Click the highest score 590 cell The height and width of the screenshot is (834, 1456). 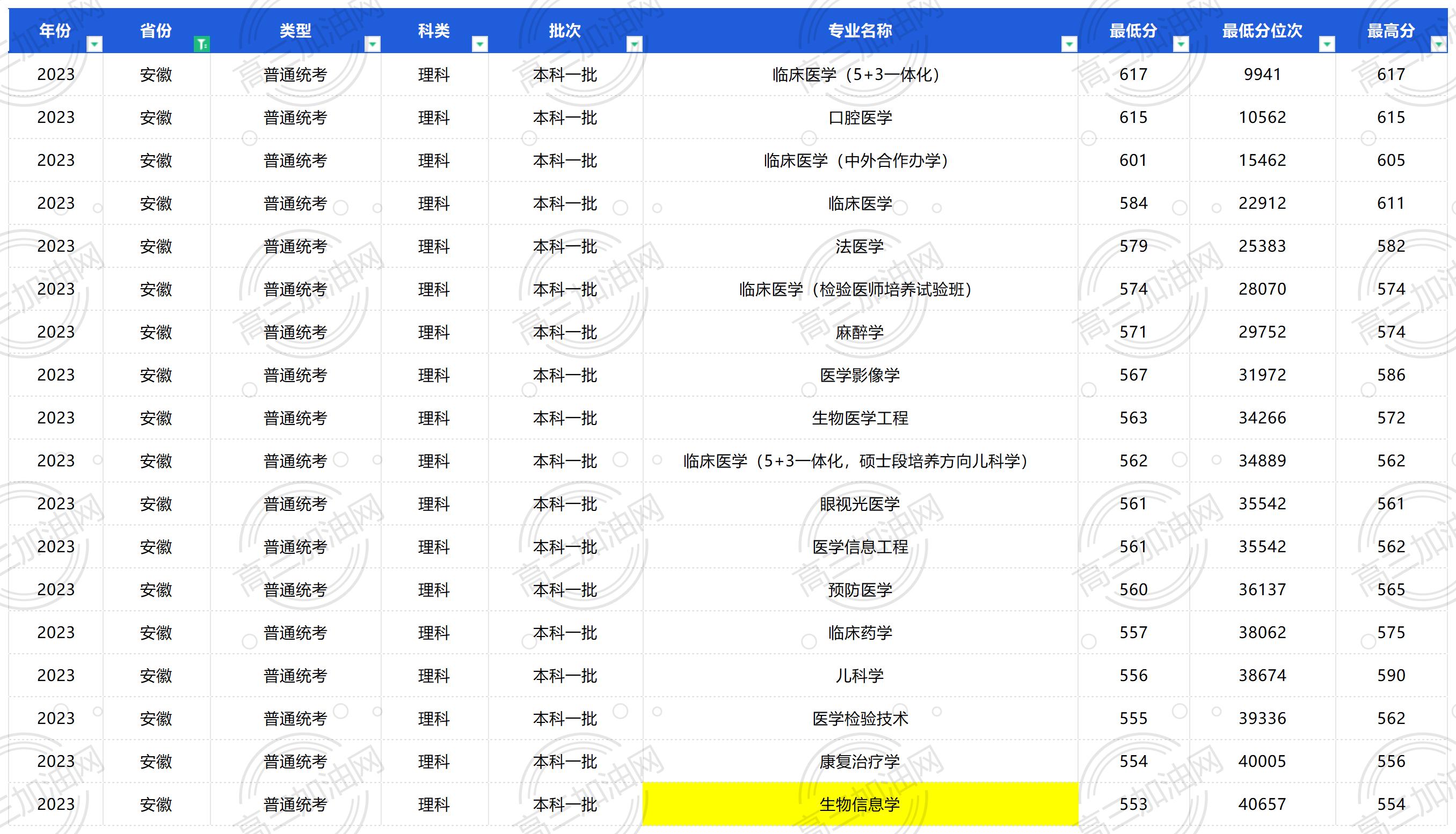pos(1391,676)
